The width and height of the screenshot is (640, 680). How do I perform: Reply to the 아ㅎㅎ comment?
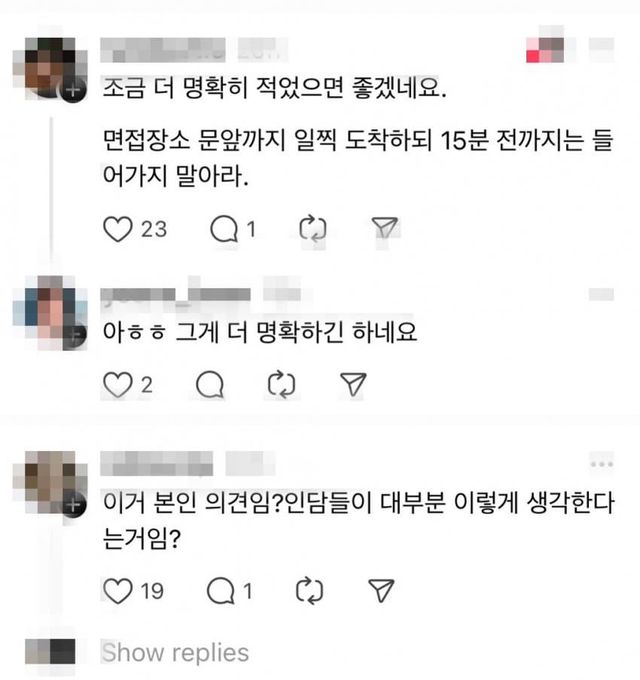tap(210, 385)
